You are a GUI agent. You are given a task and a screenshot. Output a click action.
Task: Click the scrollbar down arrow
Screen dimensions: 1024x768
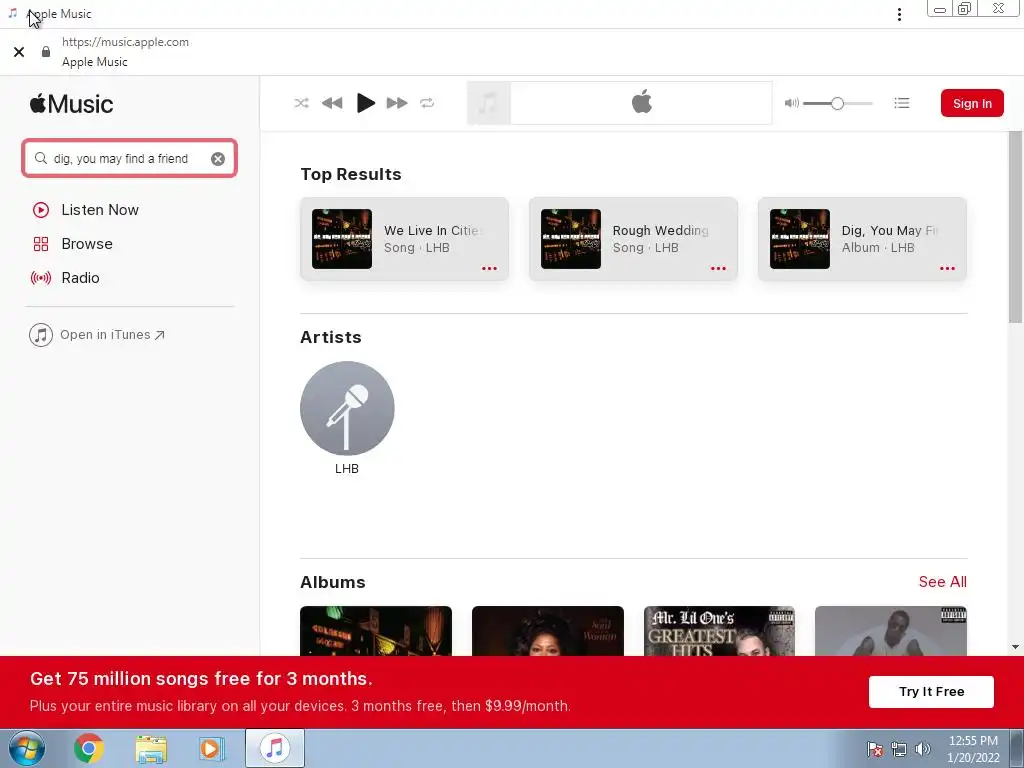pos(1015,647)
